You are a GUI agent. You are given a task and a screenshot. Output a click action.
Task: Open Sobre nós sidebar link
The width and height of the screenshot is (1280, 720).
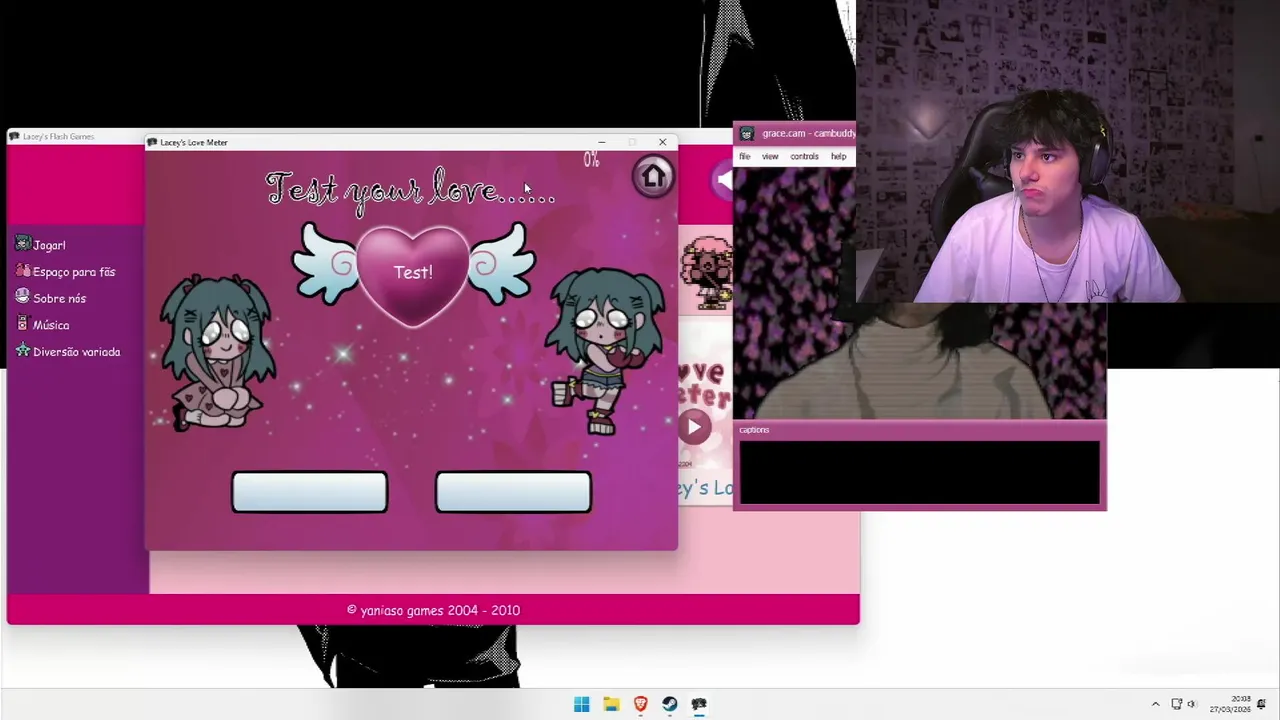pos(59,298)
